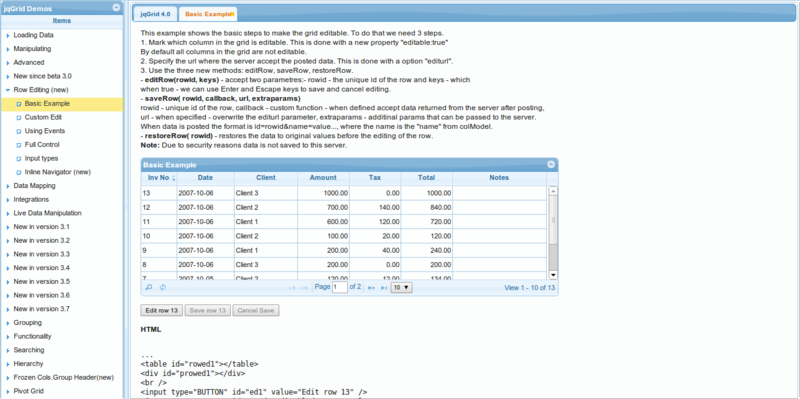Expand New in version 3.5 node
Image resolution: width=800 pixels, height=399 pixels.
coord(8,282)
